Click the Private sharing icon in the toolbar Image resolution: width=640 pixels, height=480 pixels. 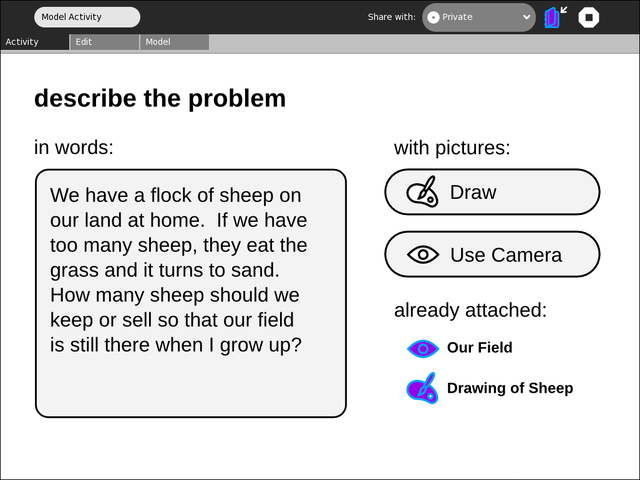(x=433, y=17)
